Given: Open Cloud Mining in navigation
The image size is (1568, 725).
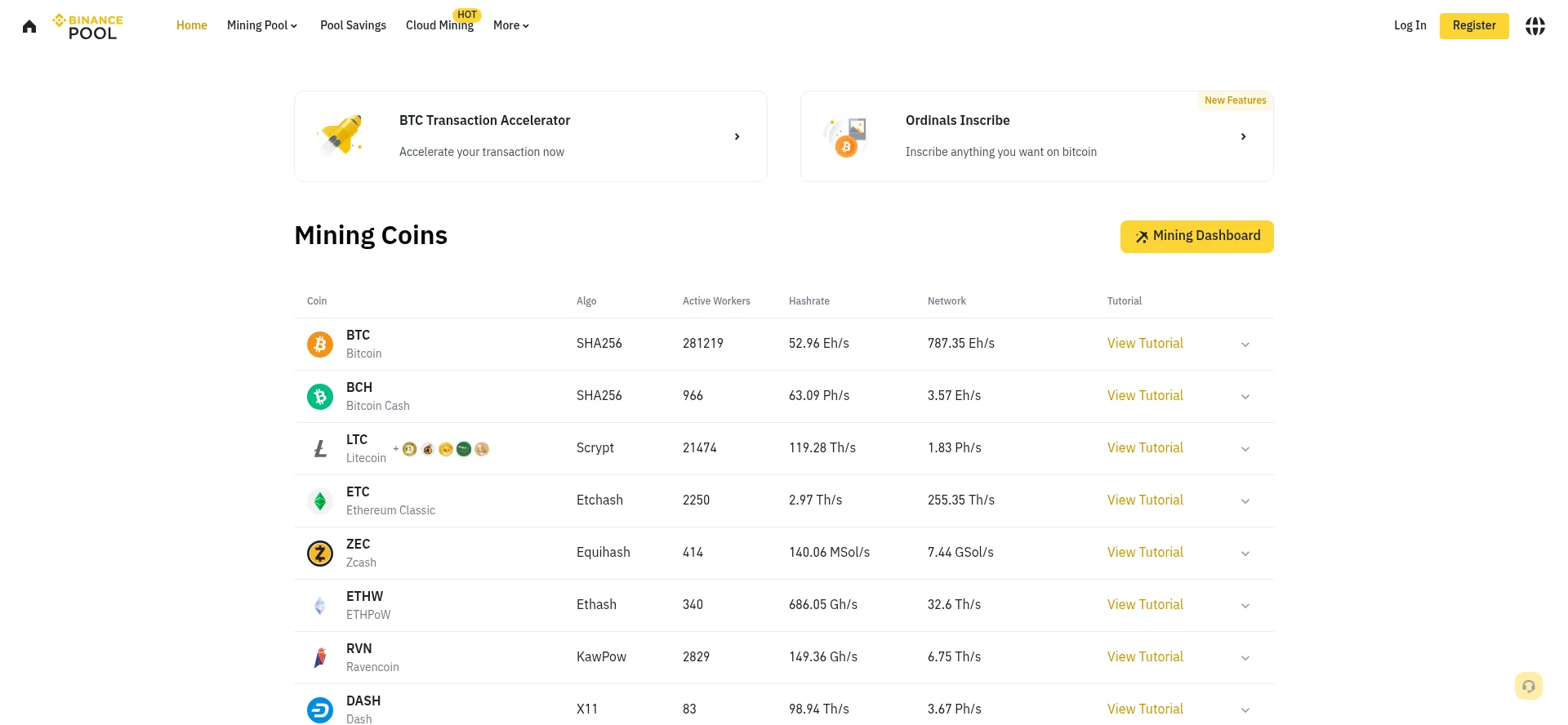Looking at the screenshot, I should click(439, 25).
